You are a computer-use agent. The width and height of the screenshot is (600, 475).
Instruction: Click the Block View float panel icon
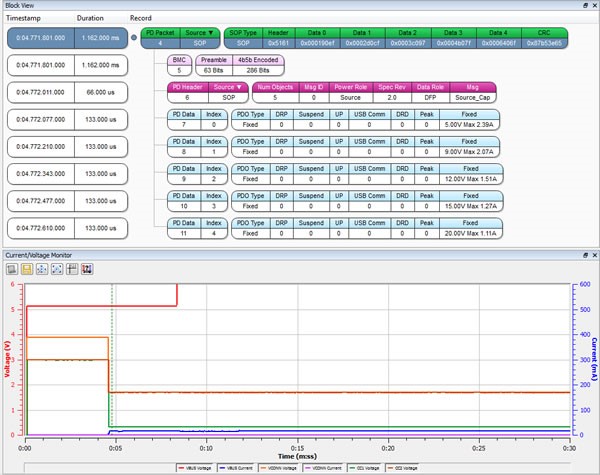585,5
